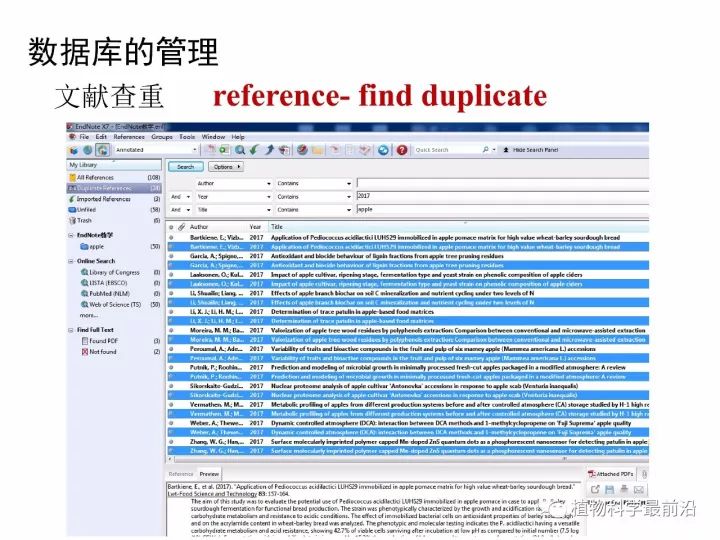The height and width of the screenshot is (540, 720).
Task: Click Hide Search Panel
Action: pyautogui.click(x=531, y=150)
